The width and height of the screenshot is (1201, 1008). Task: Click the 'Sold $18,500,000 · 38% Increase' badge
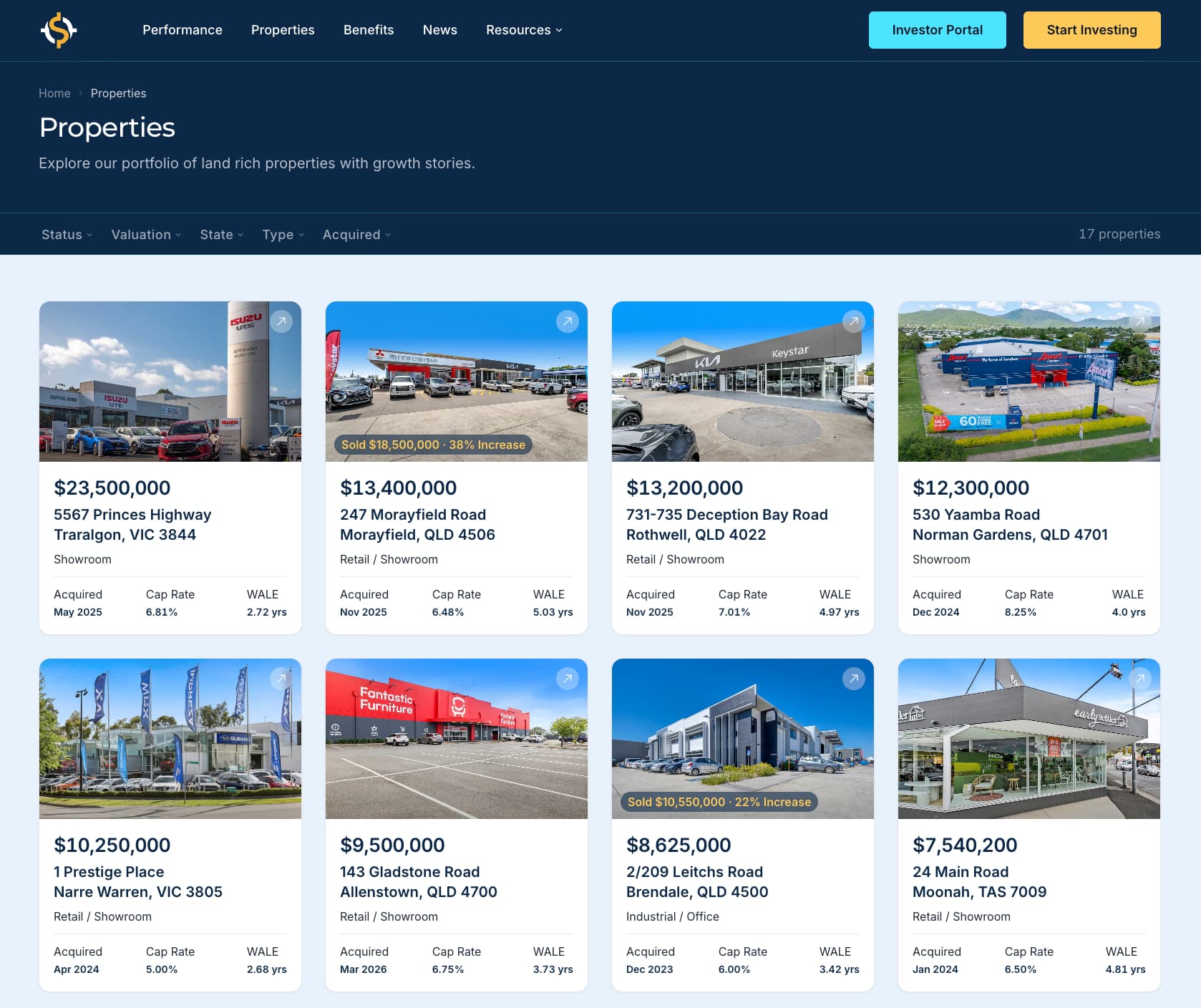(x=433, y=445)
